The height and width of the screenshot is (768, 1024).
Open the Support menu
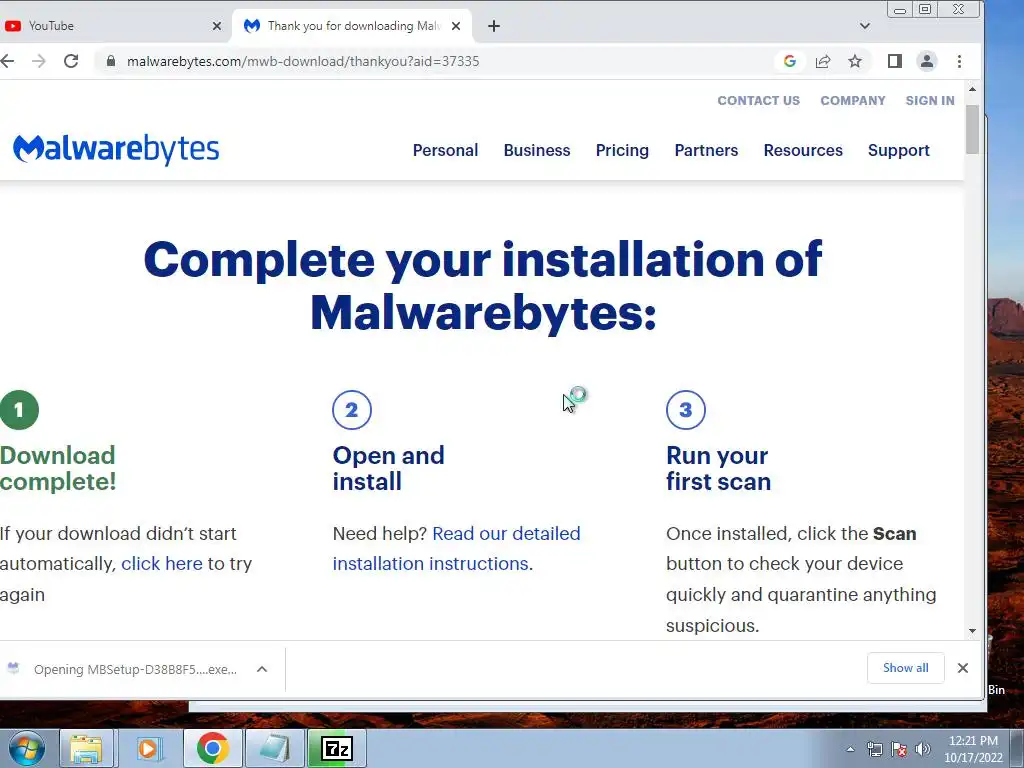[899, 150]
